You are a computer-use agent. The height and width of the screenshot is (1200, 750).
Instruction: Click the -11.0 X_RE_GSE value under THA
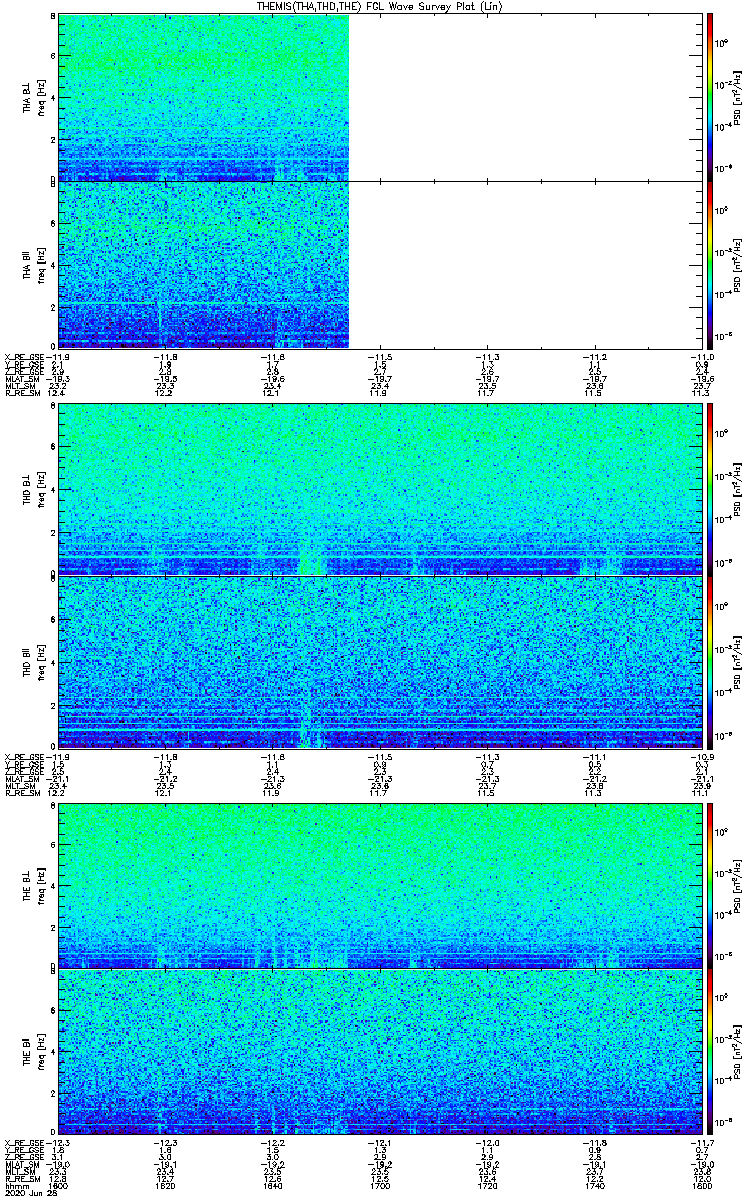[702, 356]
